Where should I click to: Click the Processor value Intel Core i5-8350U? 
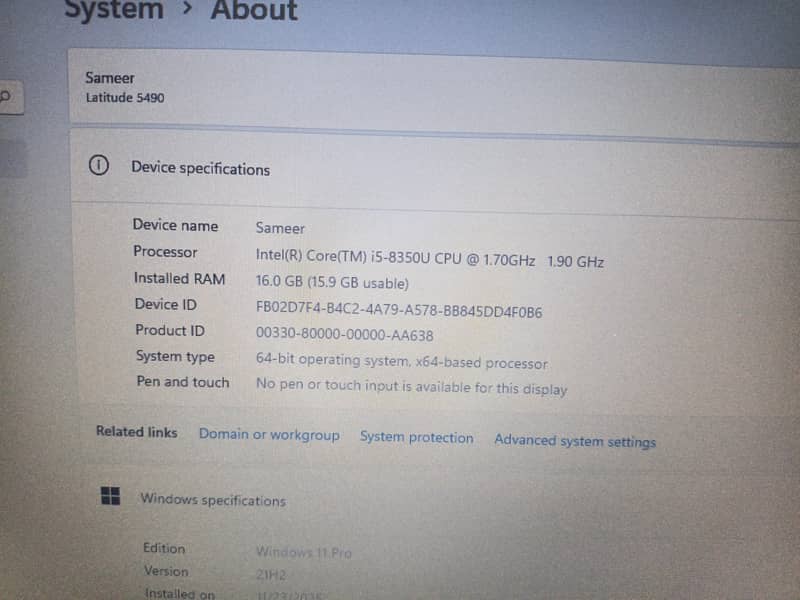coord(429,259)
